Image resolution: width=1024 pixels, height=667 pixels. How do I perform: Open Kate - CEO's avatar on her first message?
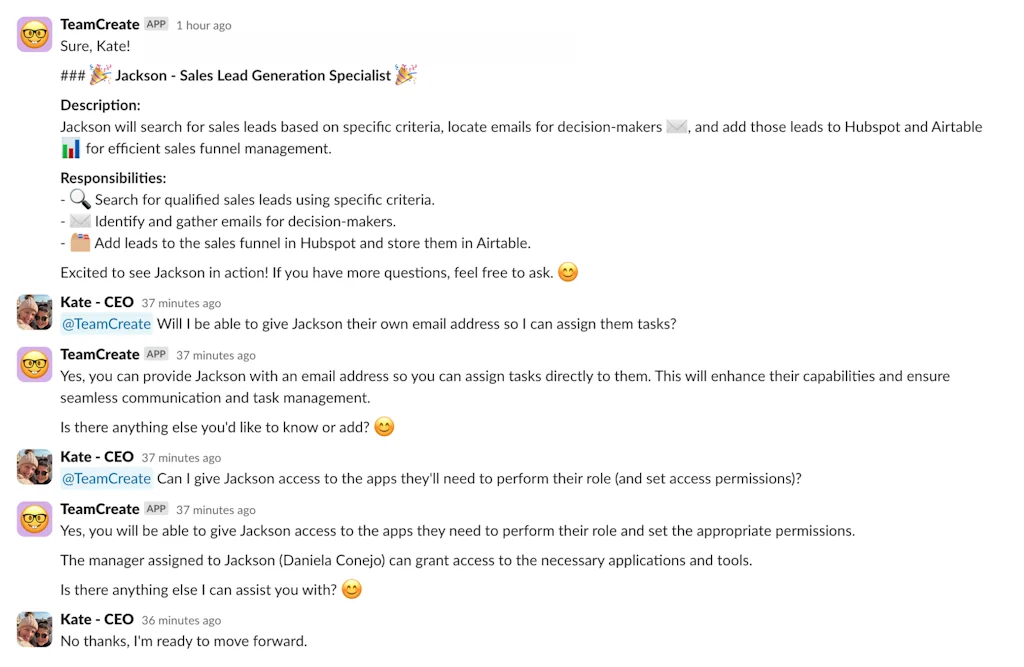pos(34,311)
